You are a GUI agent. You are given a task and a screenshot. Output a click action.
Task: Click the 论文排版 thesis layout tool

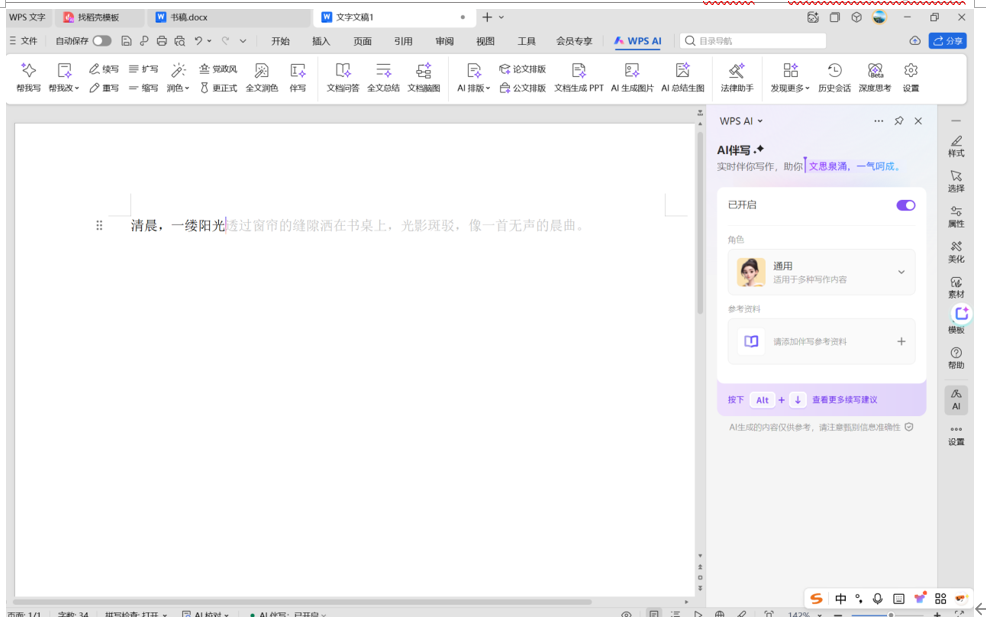522,69
